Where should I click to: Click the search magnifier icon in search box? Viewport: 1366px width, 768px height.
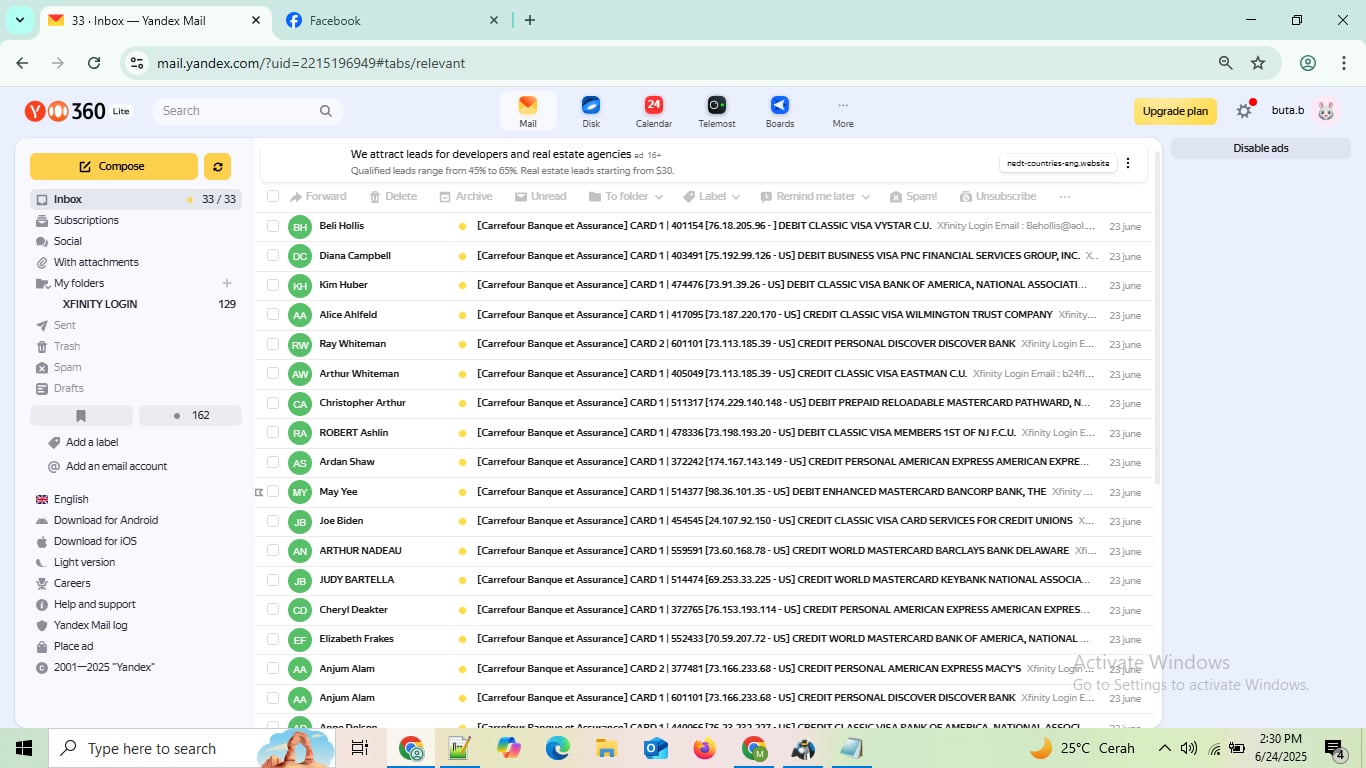click(325, 111)
